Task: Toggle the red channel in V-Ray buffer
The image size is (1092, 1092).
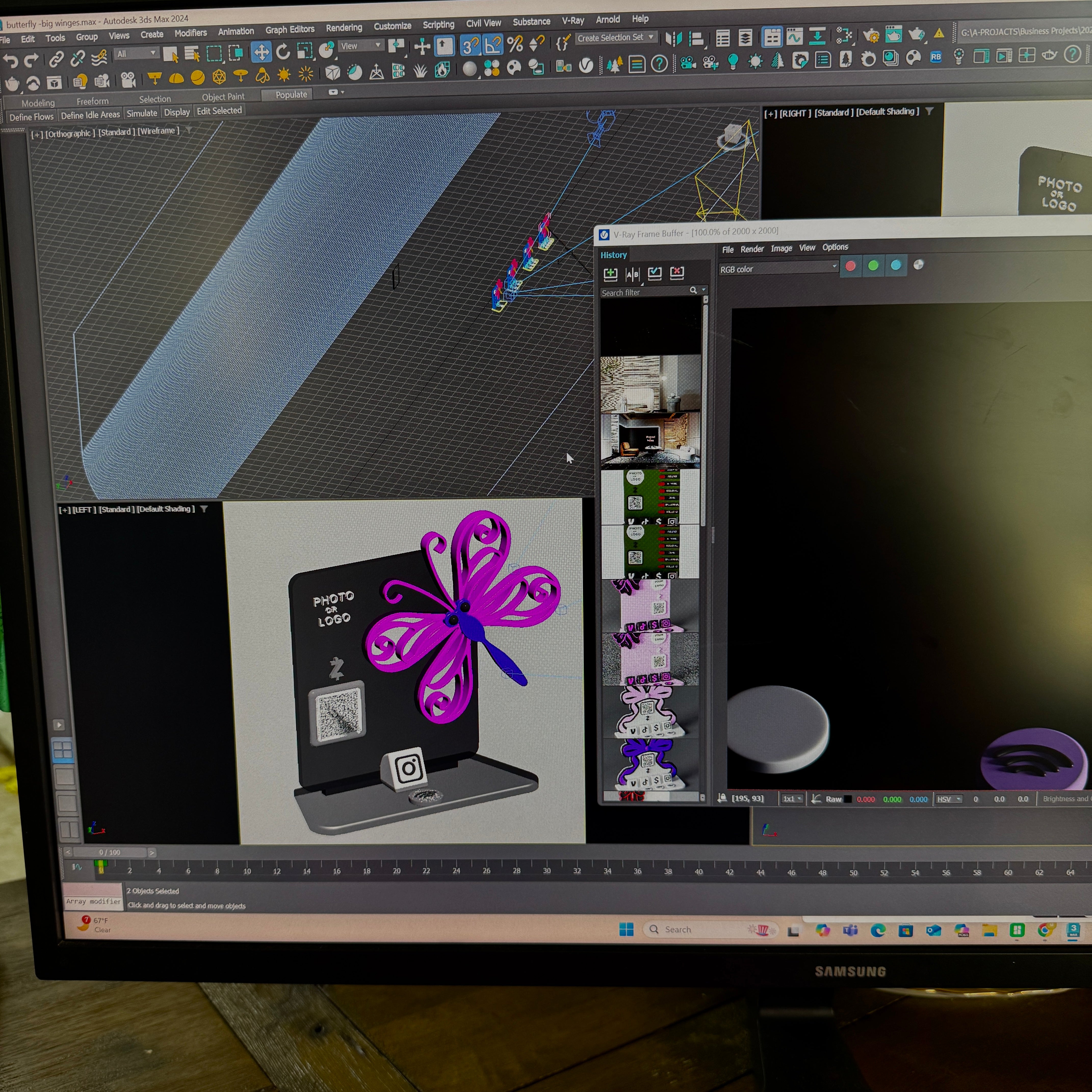Action: pyautogui.click(x=850, y=266)
